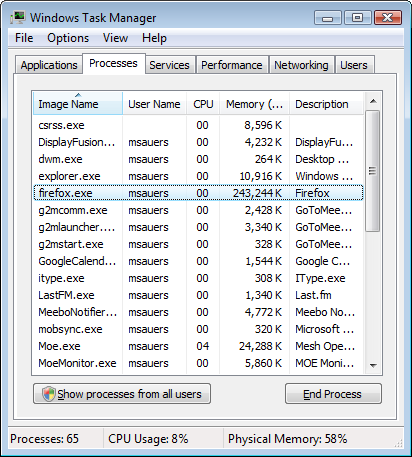Select the itype.exe process
Image resolution: width=412 pixels, height=457 pixels.
(x=198, y=278)
